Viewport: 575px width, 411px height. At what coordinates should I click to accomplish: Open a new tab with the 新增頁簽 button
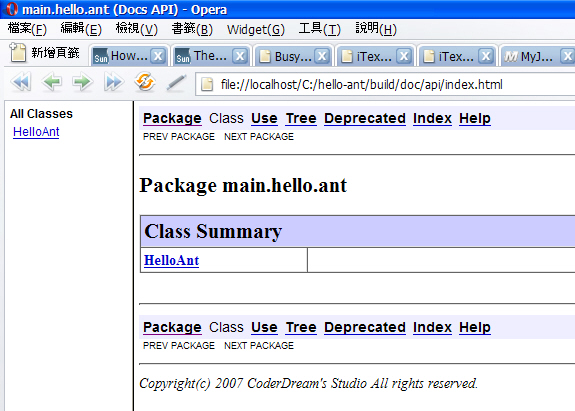tap(44, 53)
